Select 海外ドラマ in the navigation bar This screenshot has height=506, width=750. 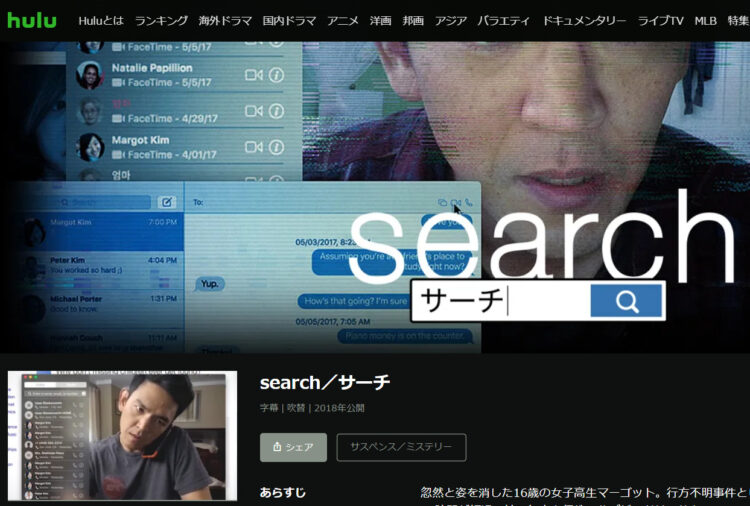click(225, 21)
